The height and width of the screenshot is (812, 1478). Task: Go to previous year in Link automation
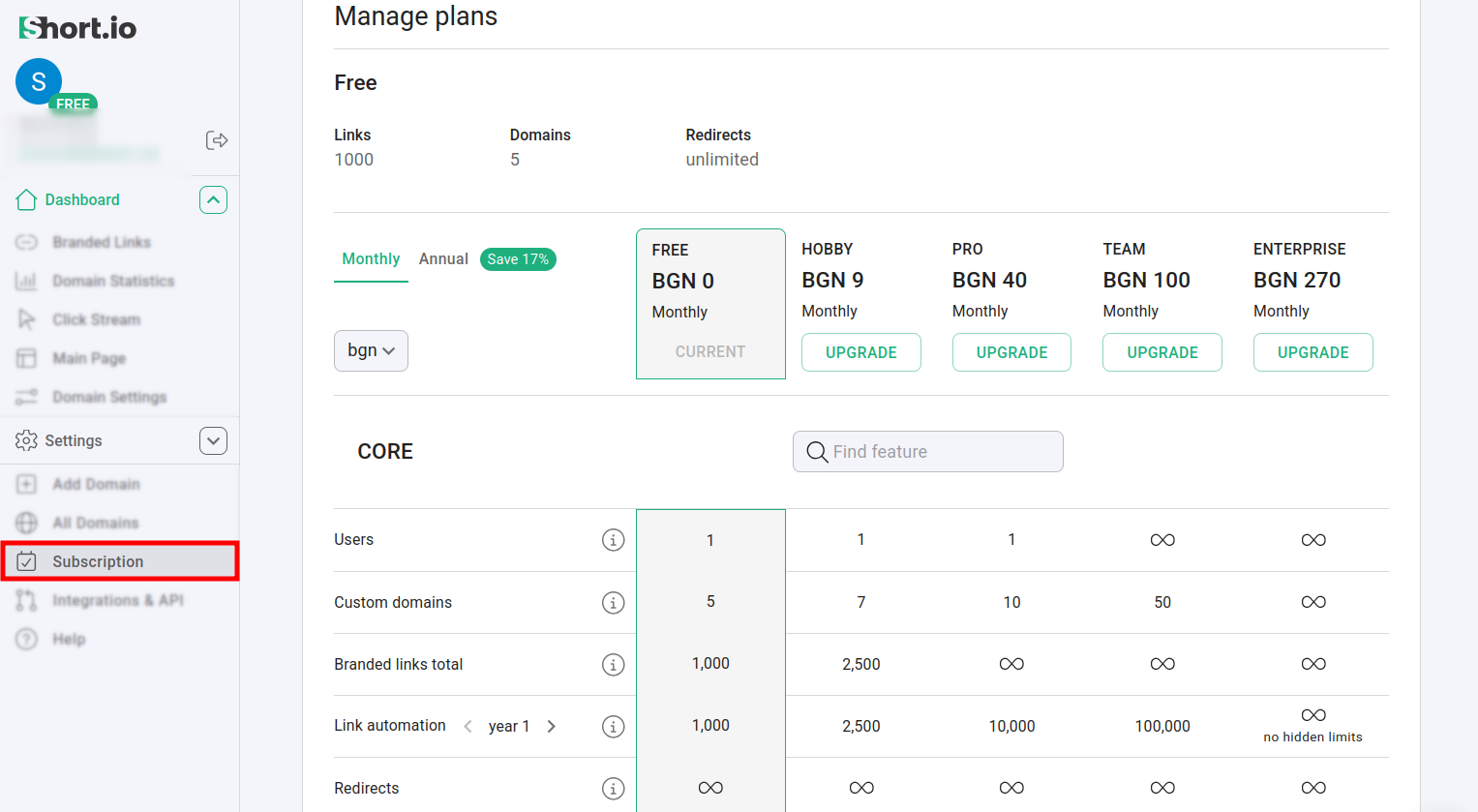coord(468,726)
